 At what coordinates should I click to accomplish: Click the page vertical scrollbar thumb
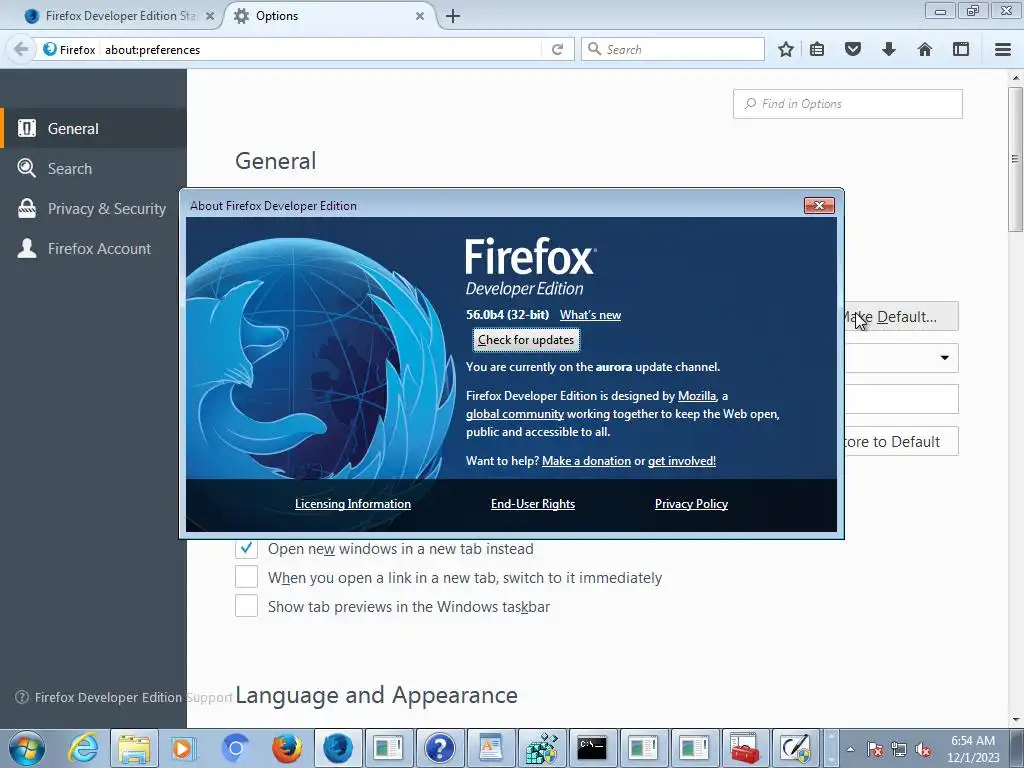tap(1015, 159)
